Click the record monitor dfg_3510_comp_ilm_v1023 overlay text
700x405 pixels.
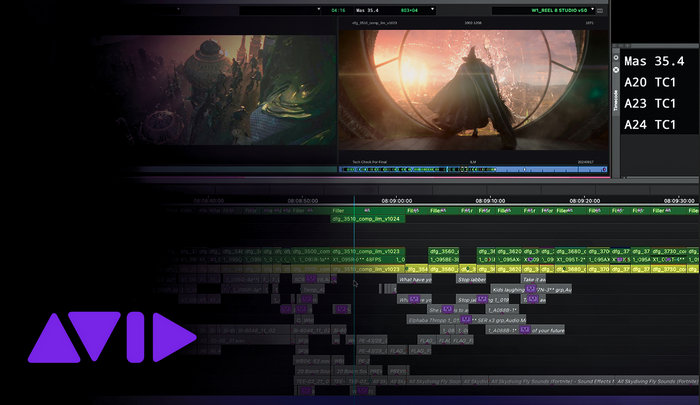[374, 22]
